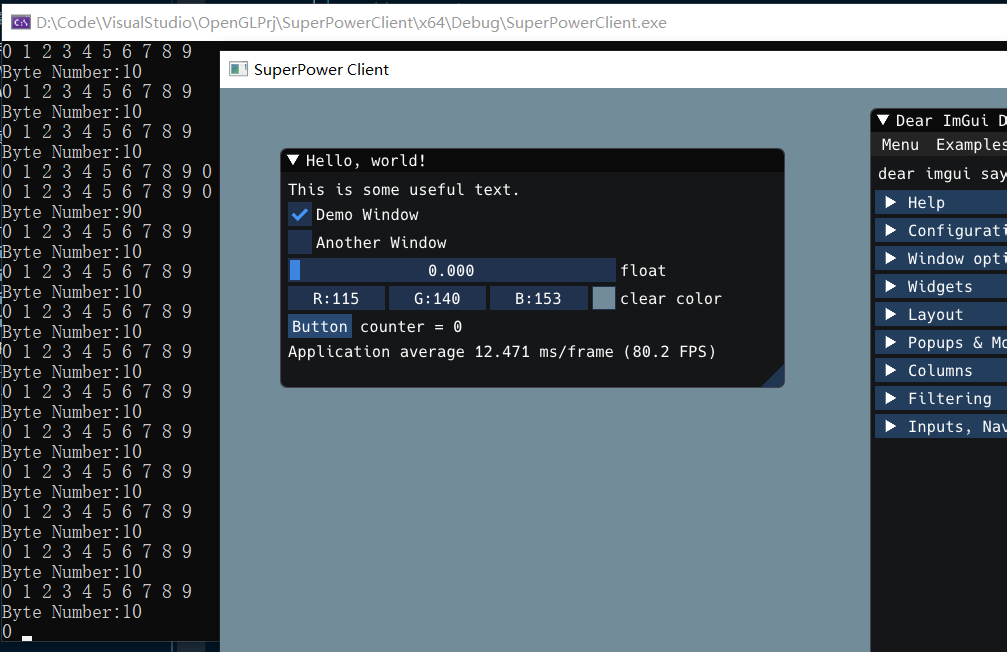This screenshot has height=652, width=1007.
Task: Collapse the Hello, world! window
Action: click(293, 160)
